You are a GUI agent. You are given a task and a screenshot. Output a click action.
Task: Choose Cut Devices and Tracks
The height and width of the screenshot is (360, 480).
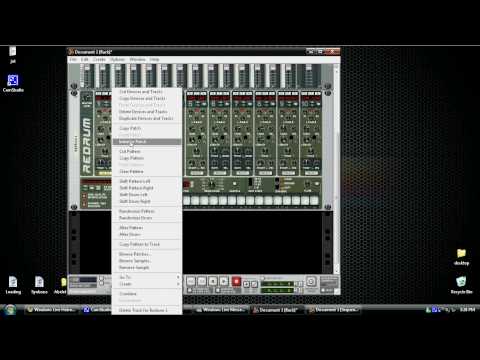(147, 92)
